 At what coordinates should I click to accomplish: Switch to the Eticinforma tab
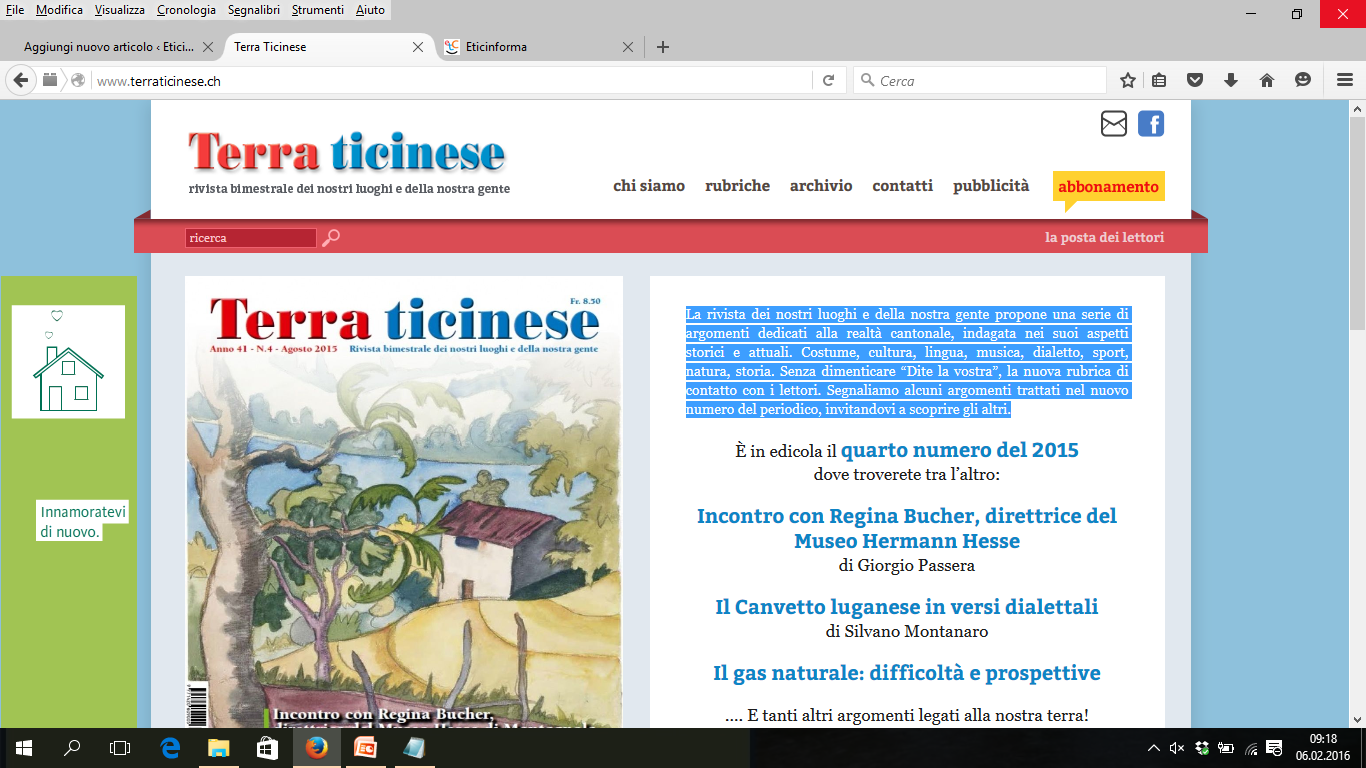pos(540,47)
